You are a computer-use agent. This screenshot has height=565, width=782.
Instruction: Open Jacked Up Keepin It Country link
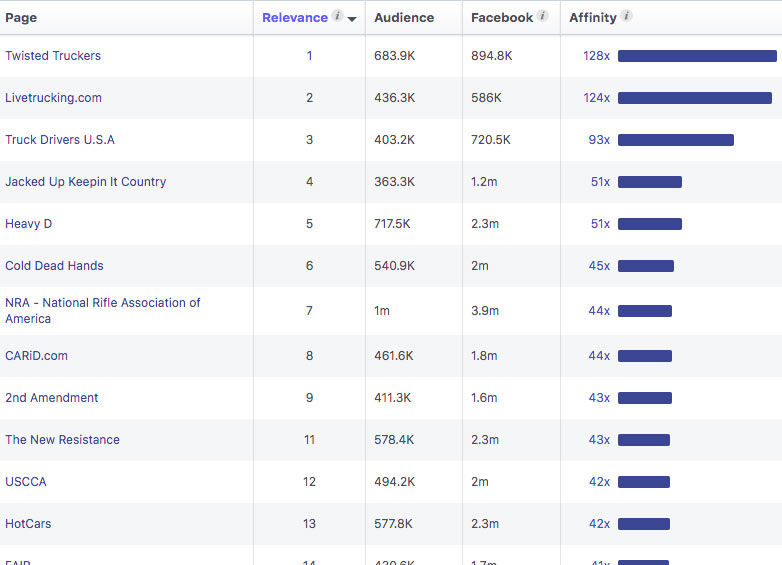click(x=85, y=182)
